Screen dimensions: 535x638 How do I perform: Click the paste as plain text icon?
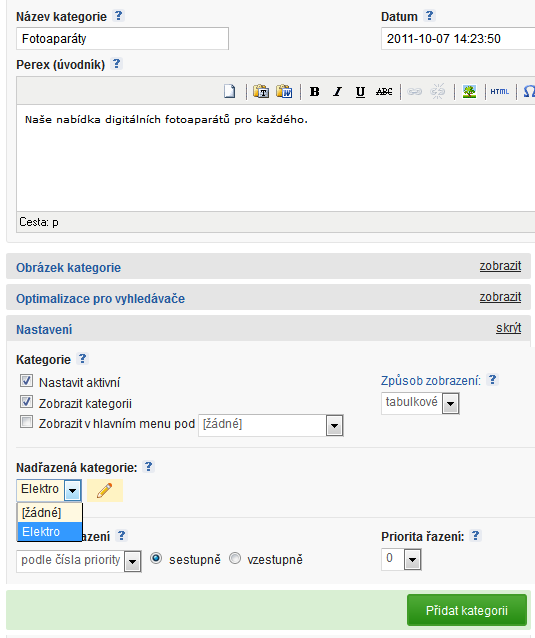pyautogui.click(x=261, y=92)
